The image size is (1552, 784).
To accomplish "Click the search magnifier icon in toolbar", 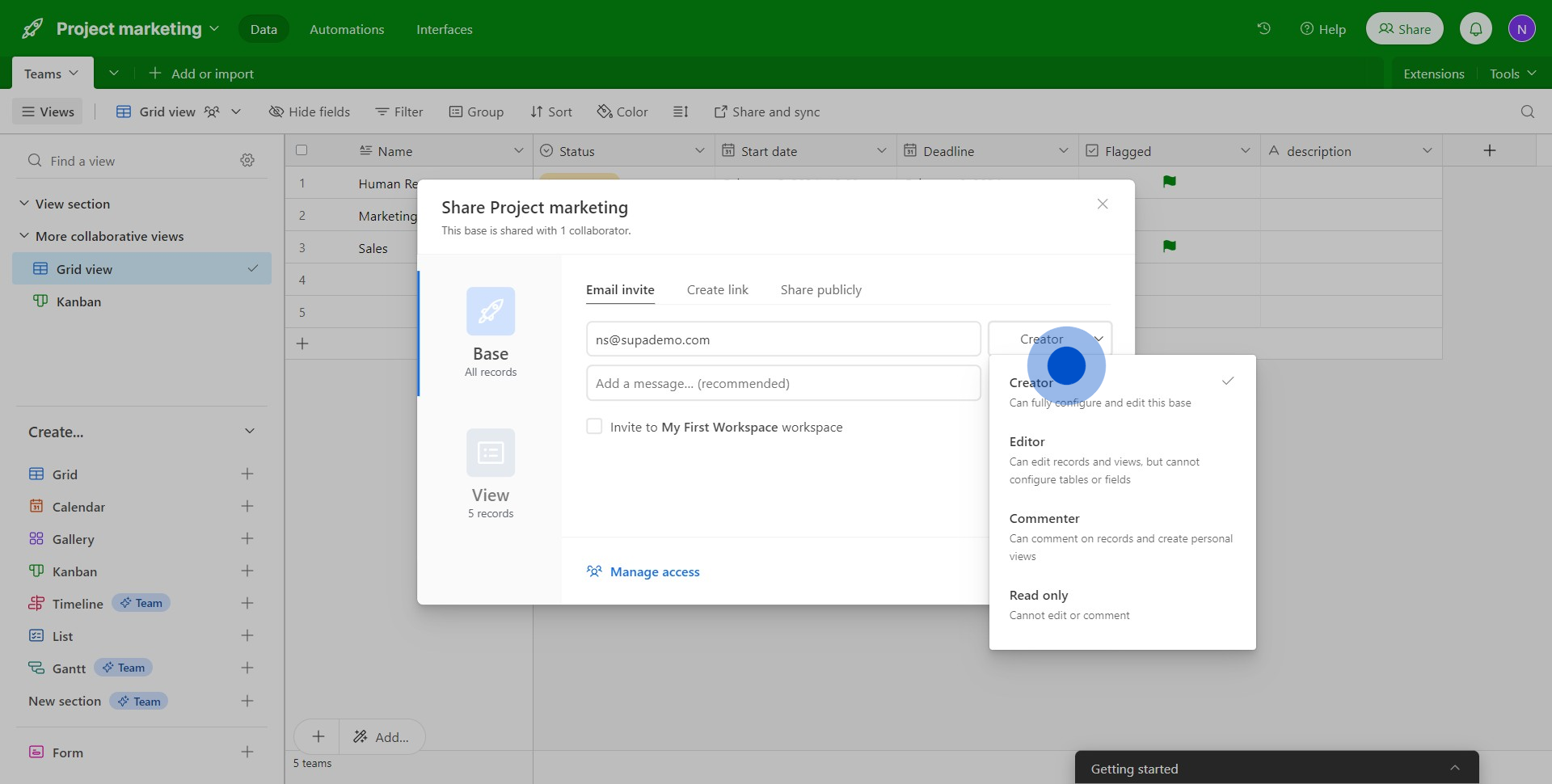I will [x=1527, y=112].
